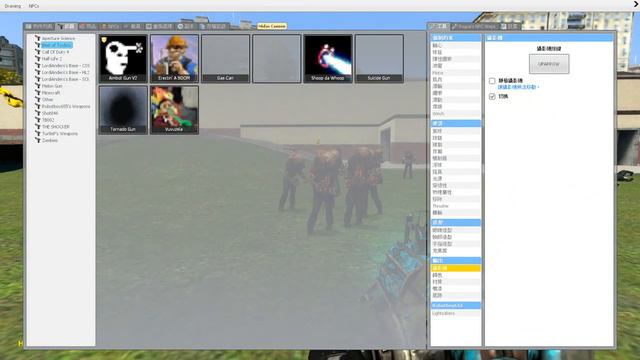Click the pistol icon next to Half-Life 2

38,58
